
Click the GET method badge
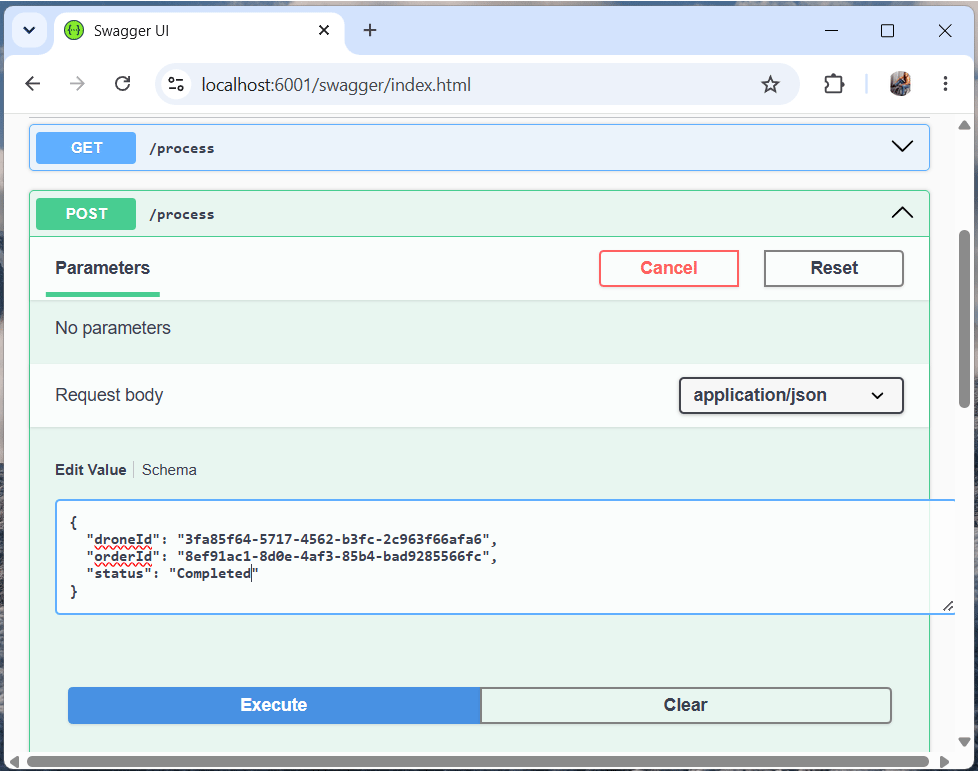pos(86,148)
